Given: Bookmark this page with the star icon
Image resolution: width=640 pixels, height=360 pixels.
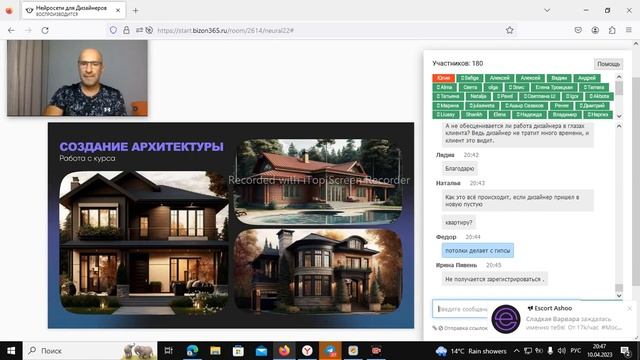Looking at the screenshot, I should tap(509, 30).
